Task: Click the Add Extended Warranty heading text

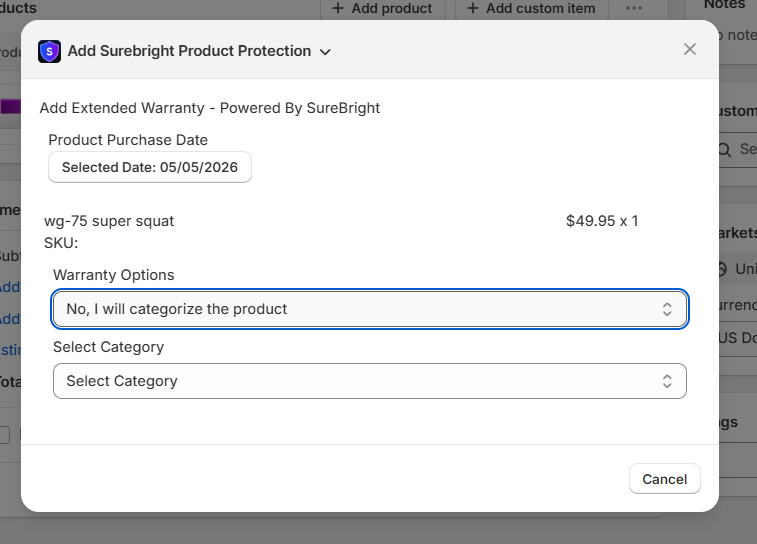Action: point(210,108)
